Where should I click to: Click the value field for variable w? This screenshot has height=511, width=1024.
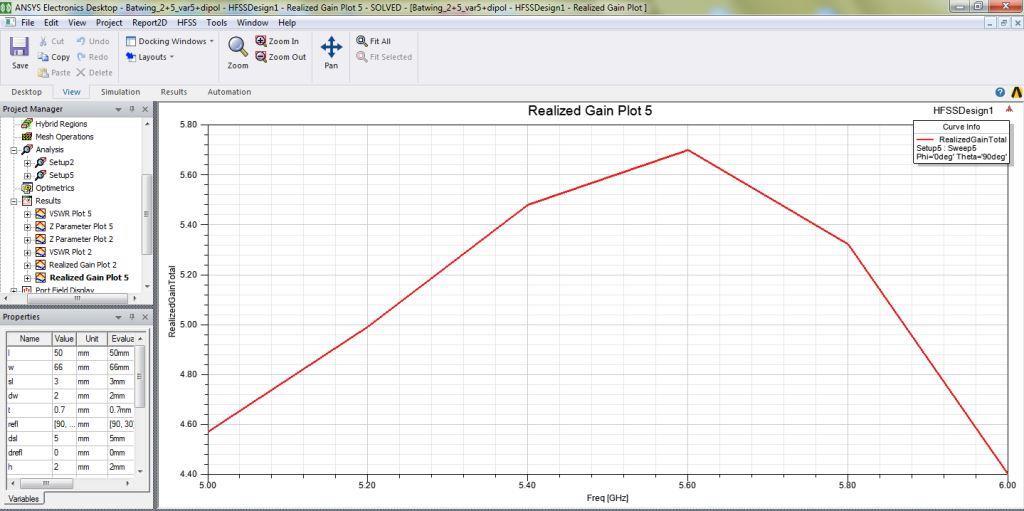click(x=63, y=367)
